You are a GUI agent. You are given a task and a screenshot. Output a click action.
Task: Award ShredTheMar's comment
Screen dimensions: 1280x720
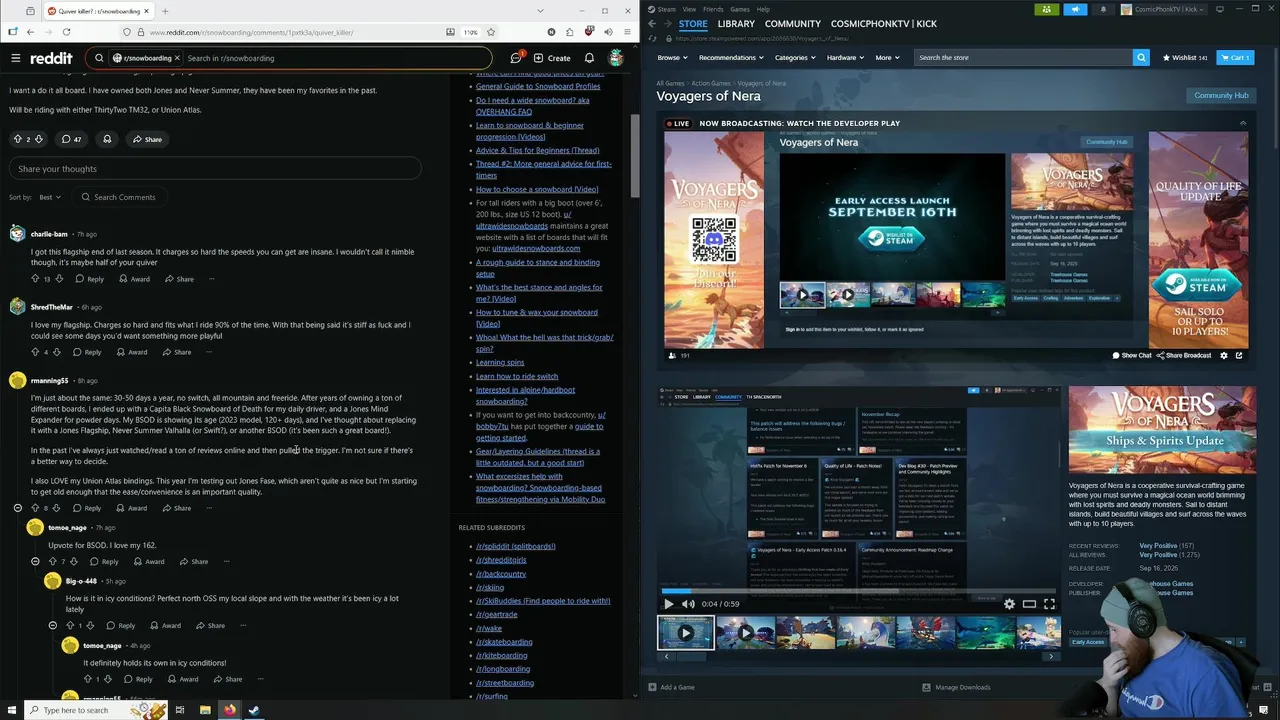132,352
